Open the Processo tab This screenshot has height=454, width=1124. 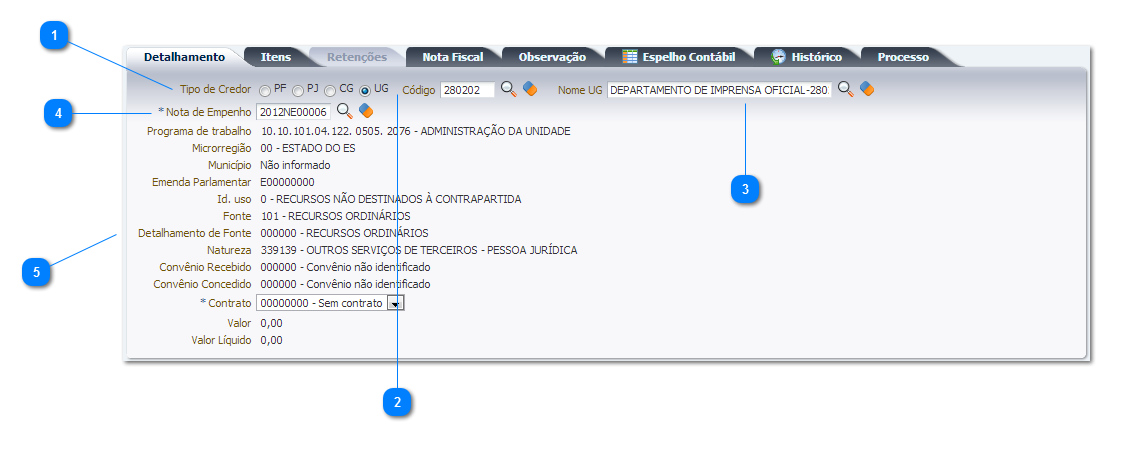click(x=903, y=57)
